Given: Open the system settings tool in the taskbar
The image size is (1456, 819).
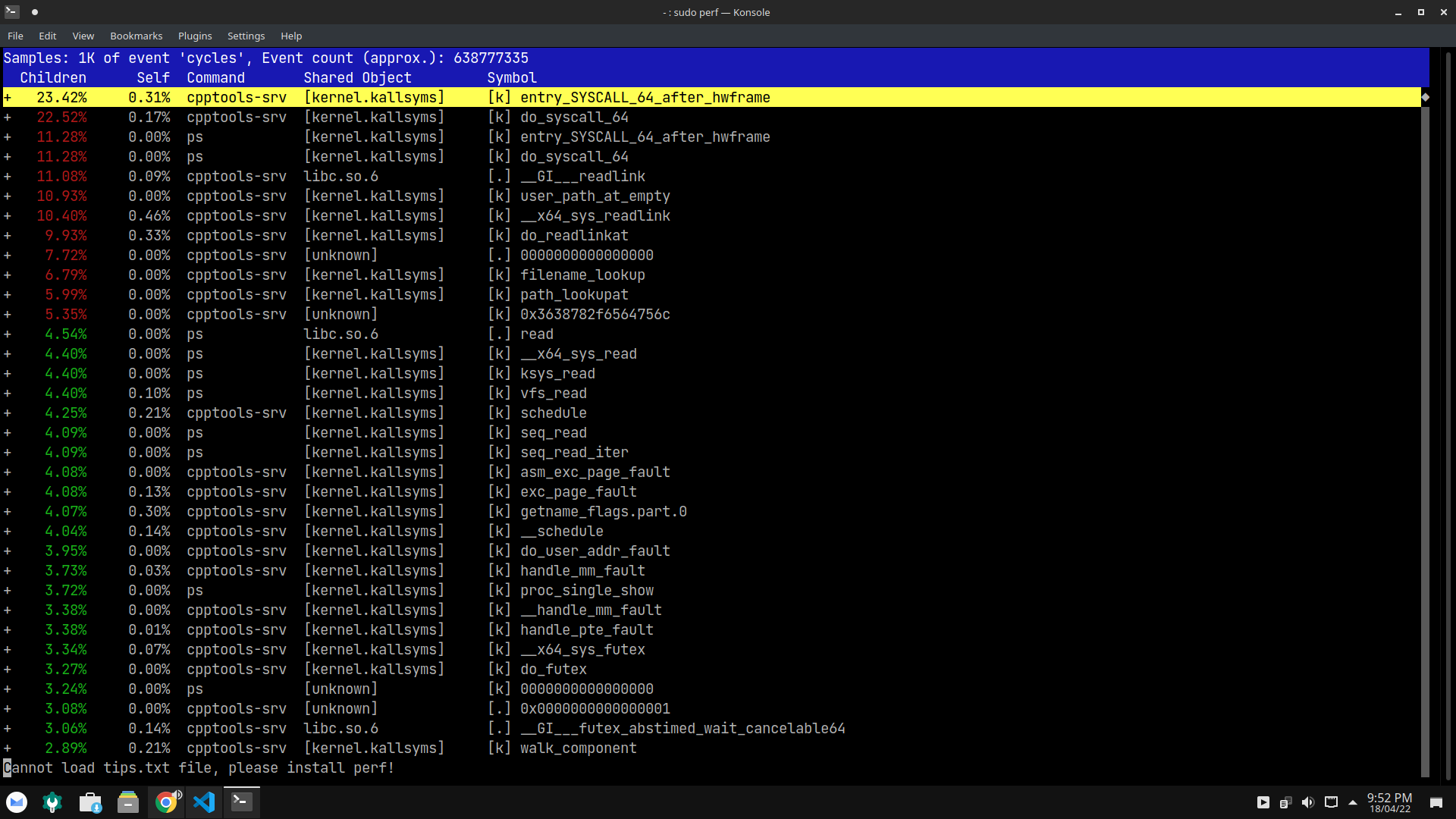Looking at the screenshot, I should point(52,802).
